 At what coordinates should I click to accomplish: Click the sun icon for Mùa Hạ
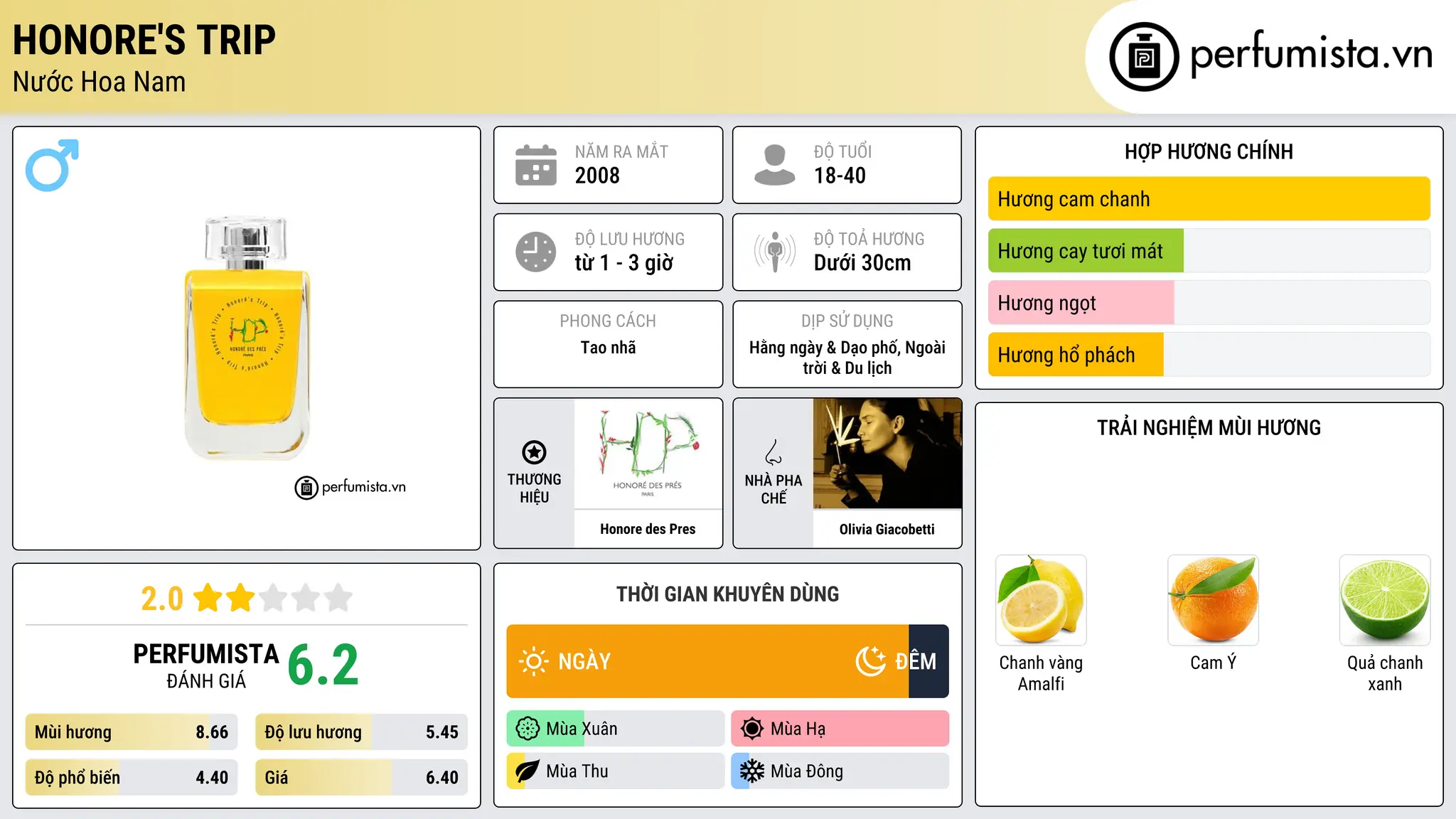point(751,729)
